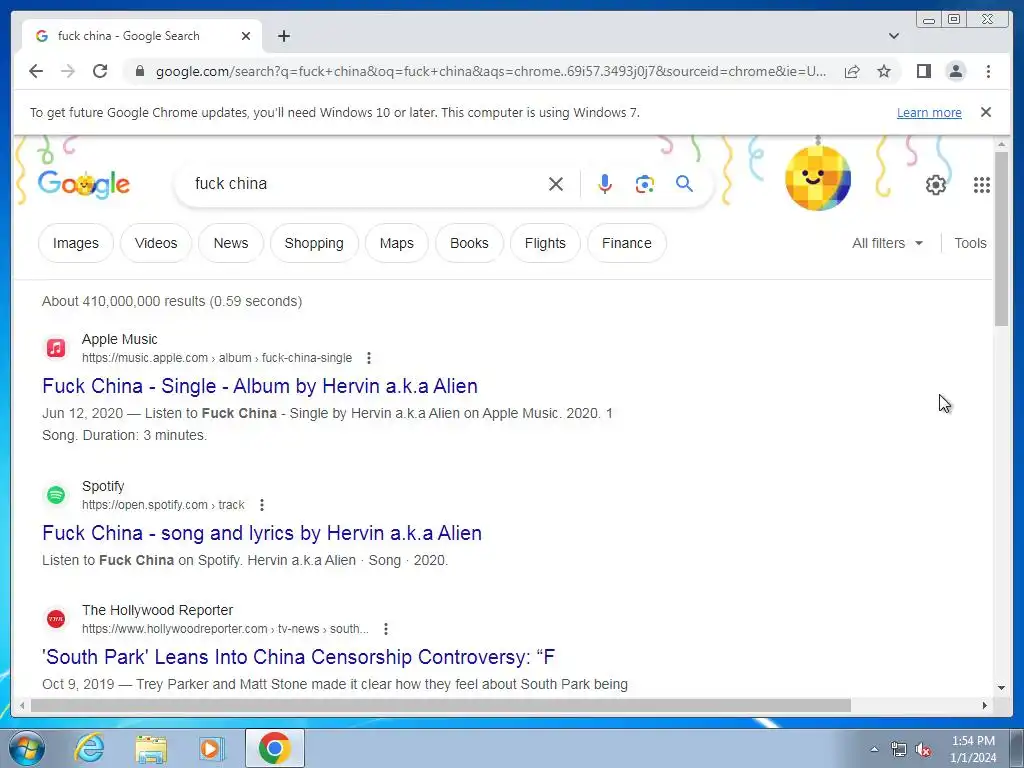Go to Google homepage via logo
The image size is (1024, 768).
click(84, 184)
